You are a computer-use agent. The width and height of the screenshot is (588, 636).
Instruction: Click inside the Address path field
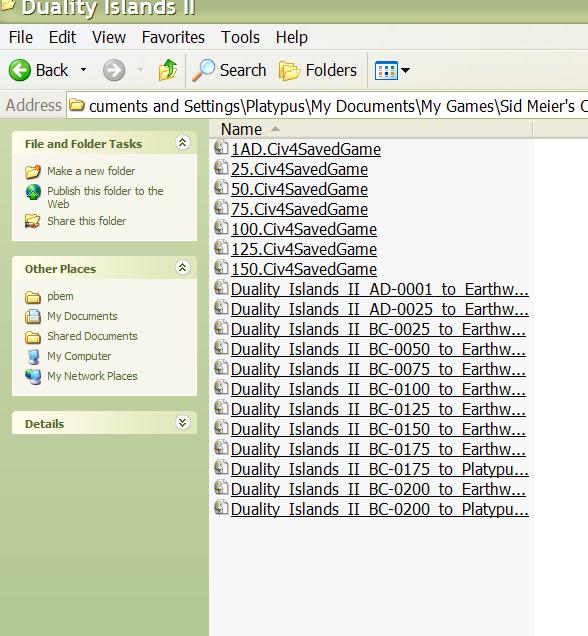(x=327, y=106)
